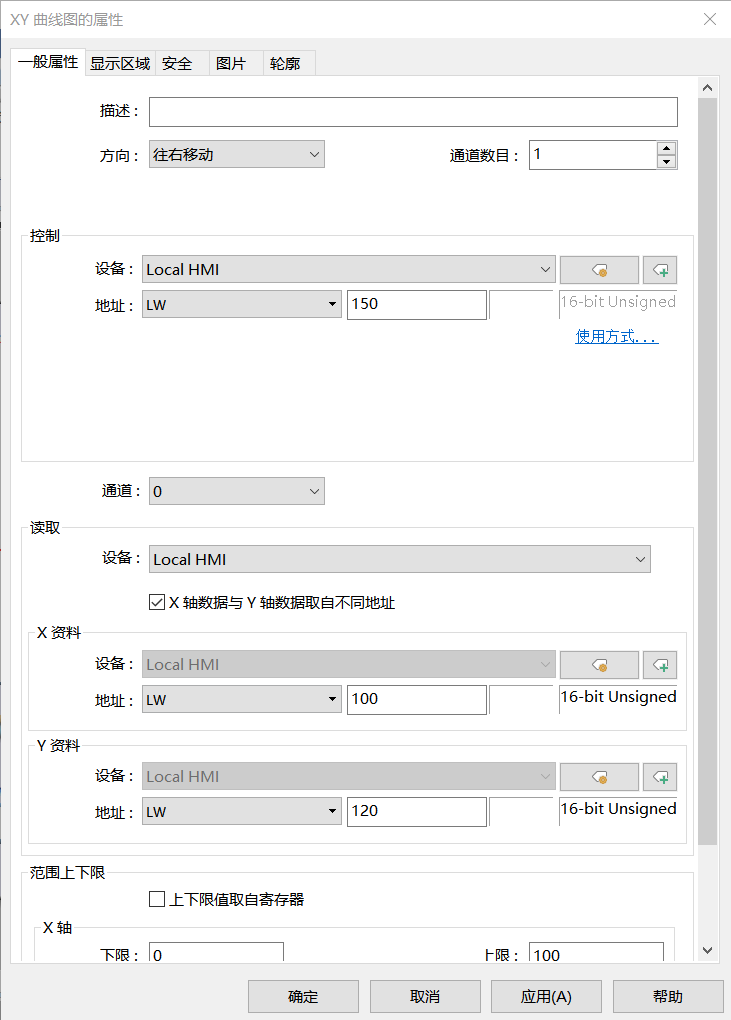Click green plus tag icon in 控制 section
This screenshot has width=731, height=1020.
pyautogui.click(x=660, y=269)
